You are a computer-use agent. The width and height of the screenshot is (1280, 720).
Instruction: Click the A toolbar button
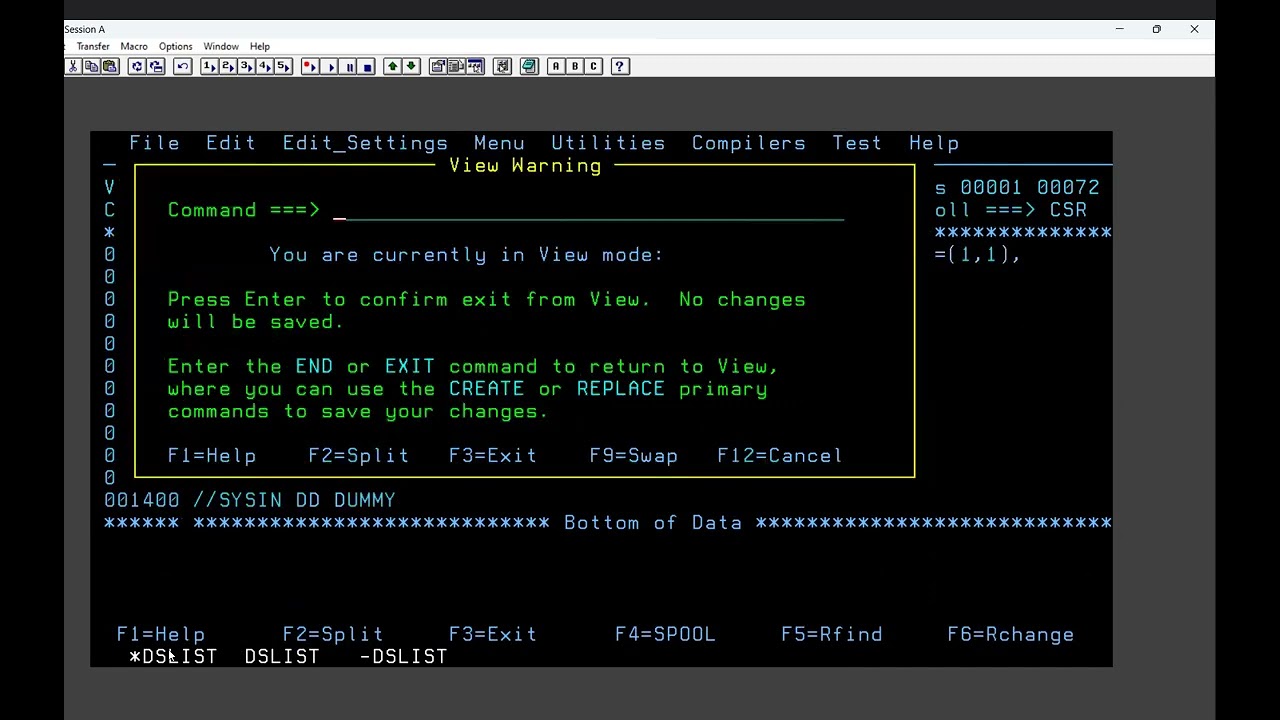point(556,66)
